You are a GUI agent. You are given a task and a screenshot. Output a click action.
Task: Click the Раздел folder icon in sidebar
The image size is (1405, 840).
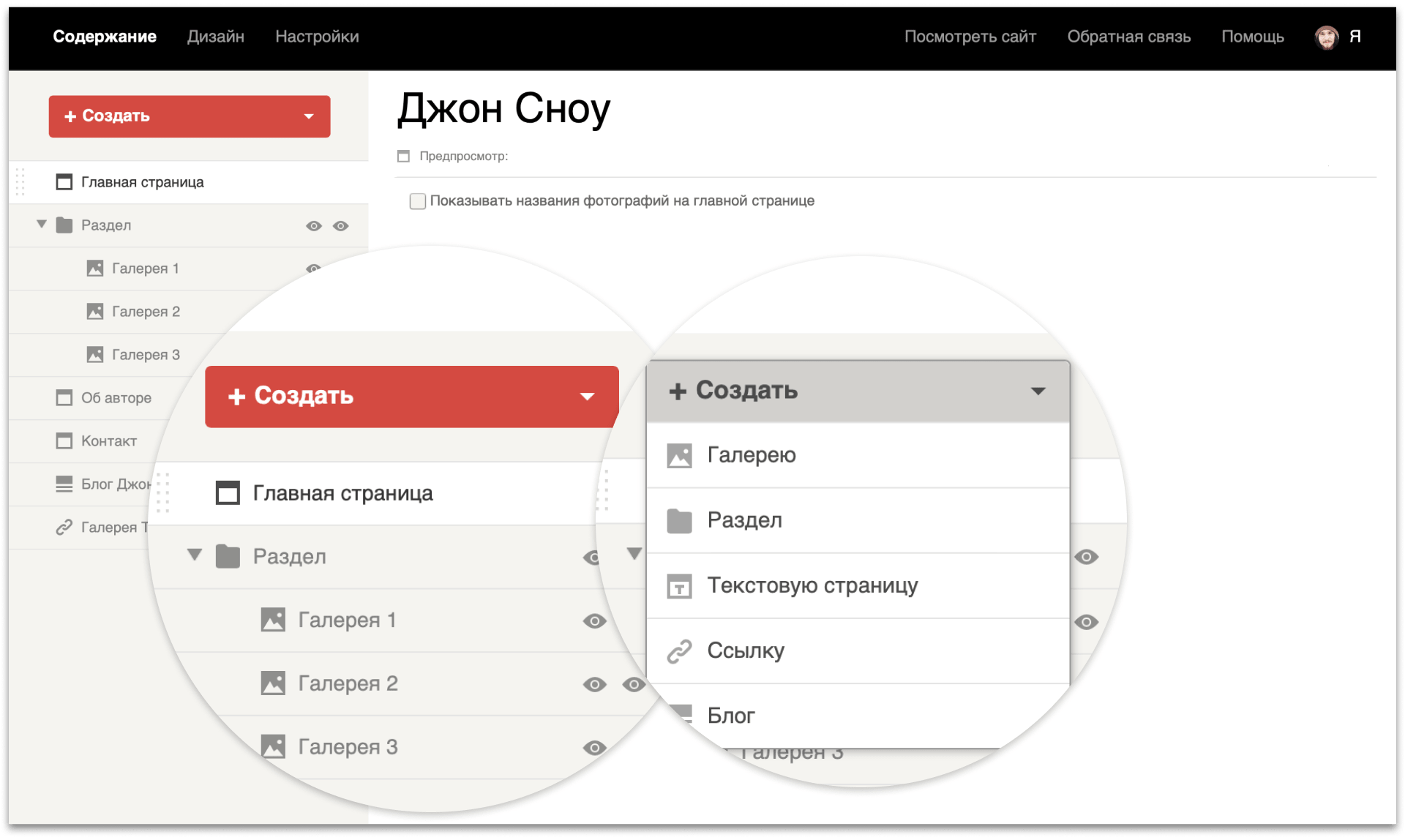coord(64,225)
